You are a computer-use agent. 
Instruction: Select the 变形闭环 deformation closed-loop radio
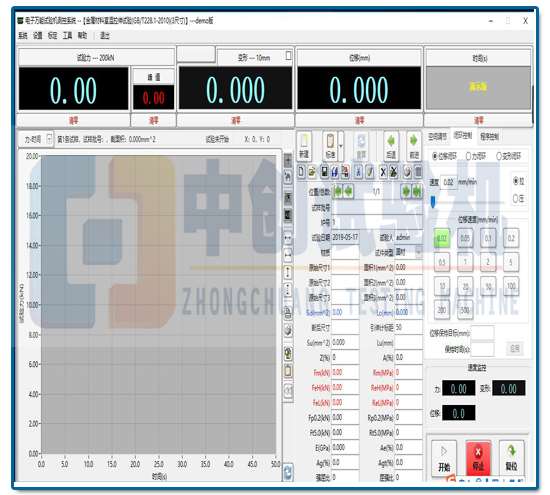pos(509,156)
